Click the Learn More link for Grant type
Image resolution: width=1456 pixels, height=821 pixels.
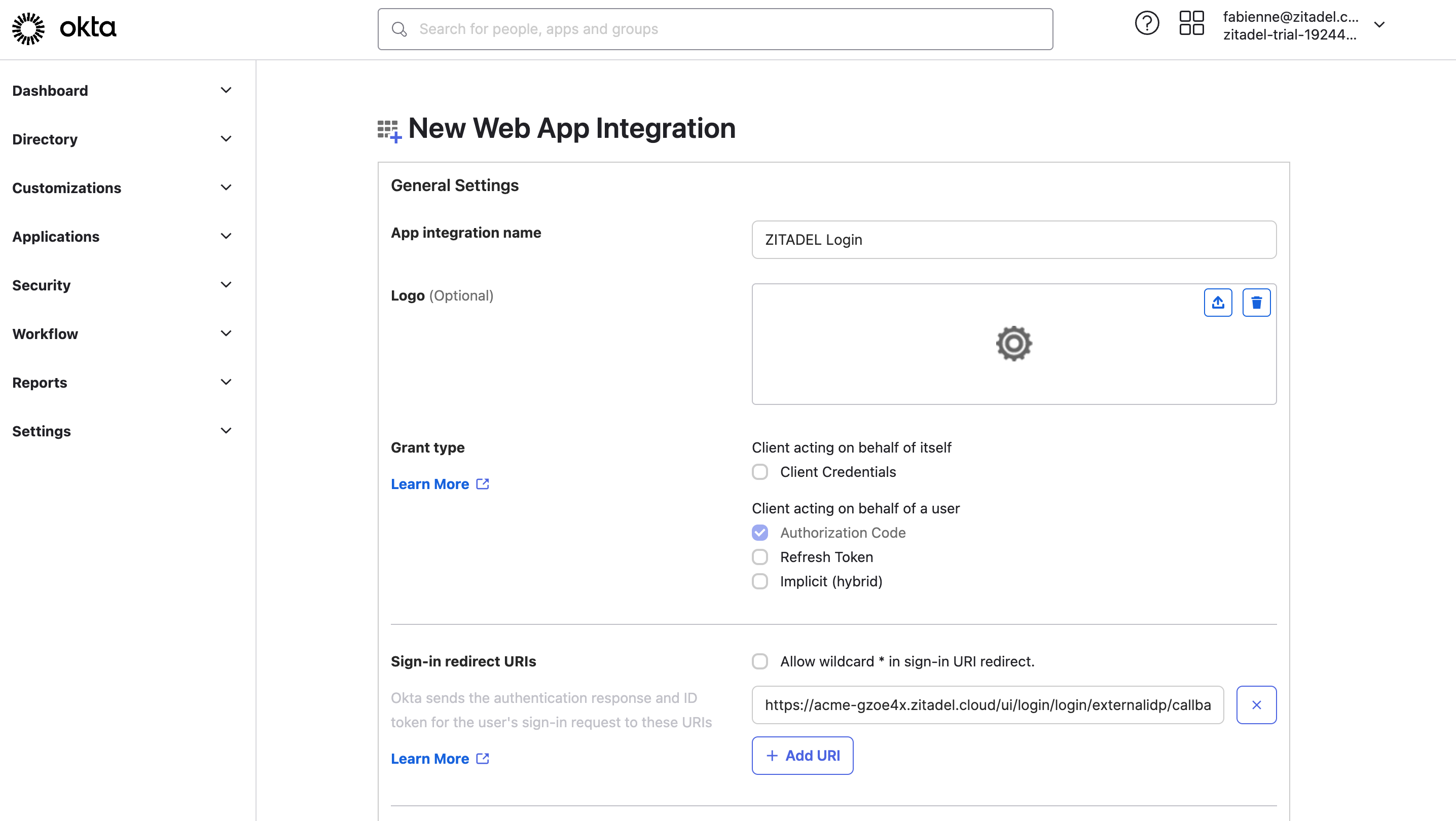pos(441,484)
